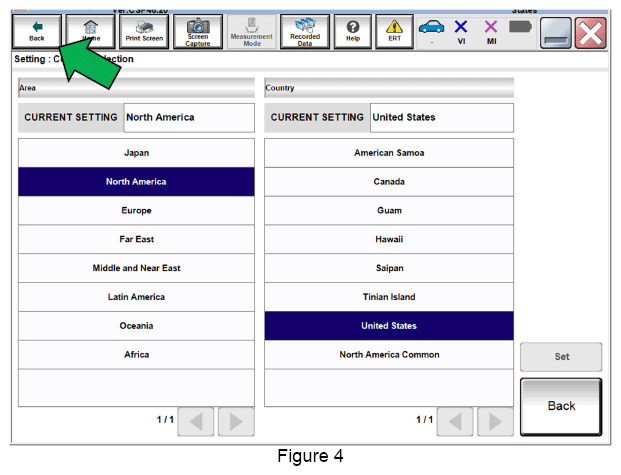Viewport: 621px width, 475px height.
Task: Click the VI connection status icon
Action: 461,32
